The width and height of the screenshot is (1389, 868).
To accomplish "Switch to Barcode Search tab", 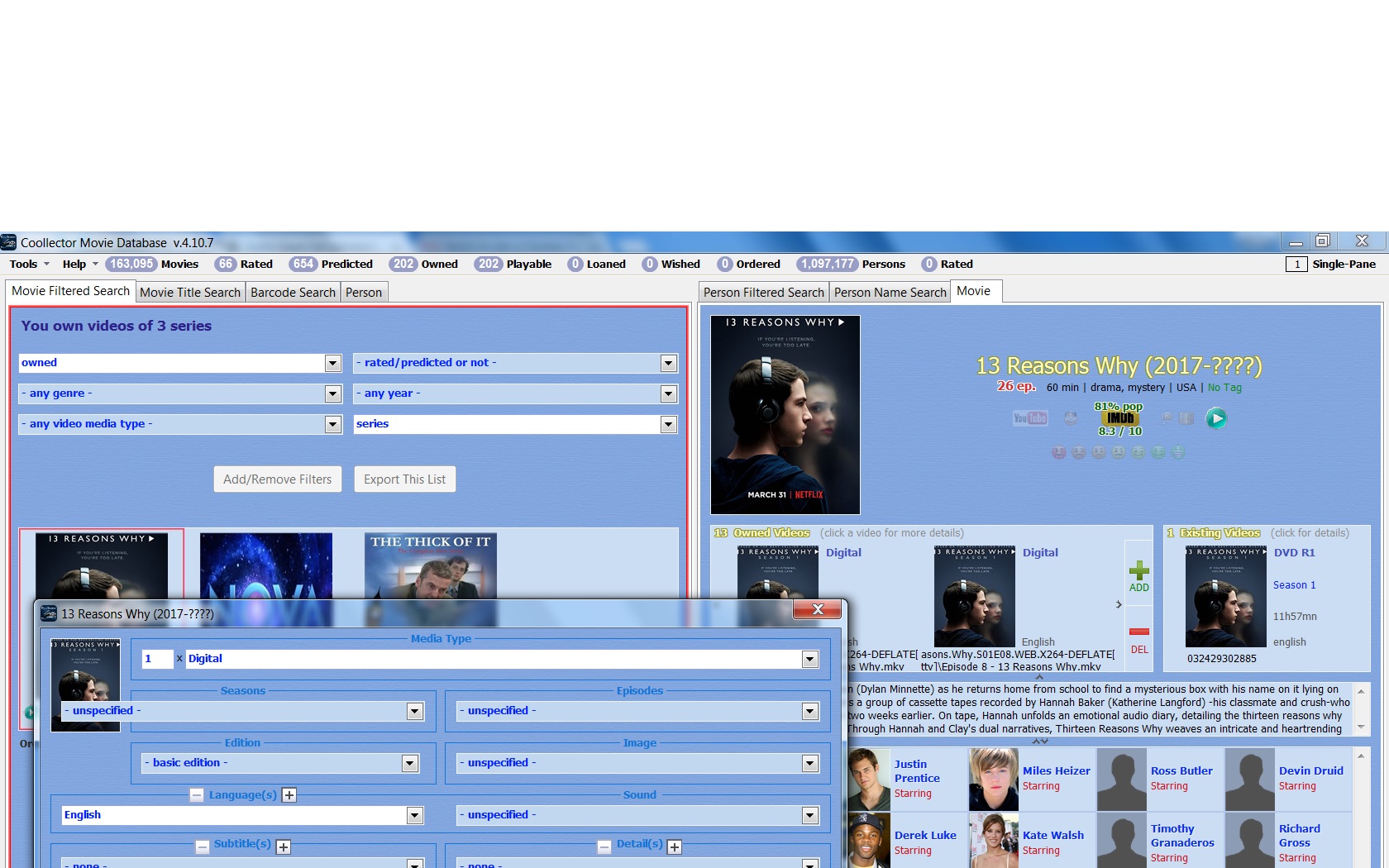I will [293, 293].
